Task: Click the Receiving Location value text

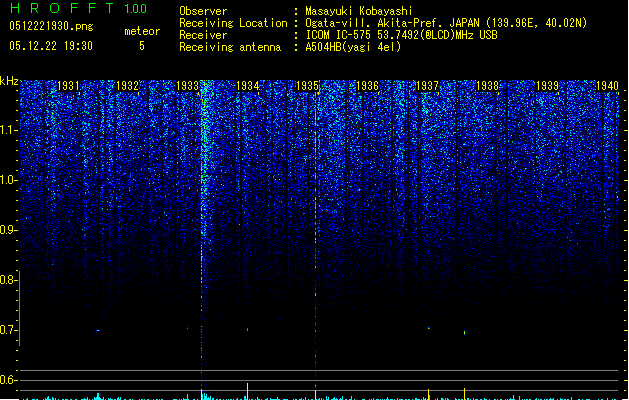Action: [x=446, y=23]
